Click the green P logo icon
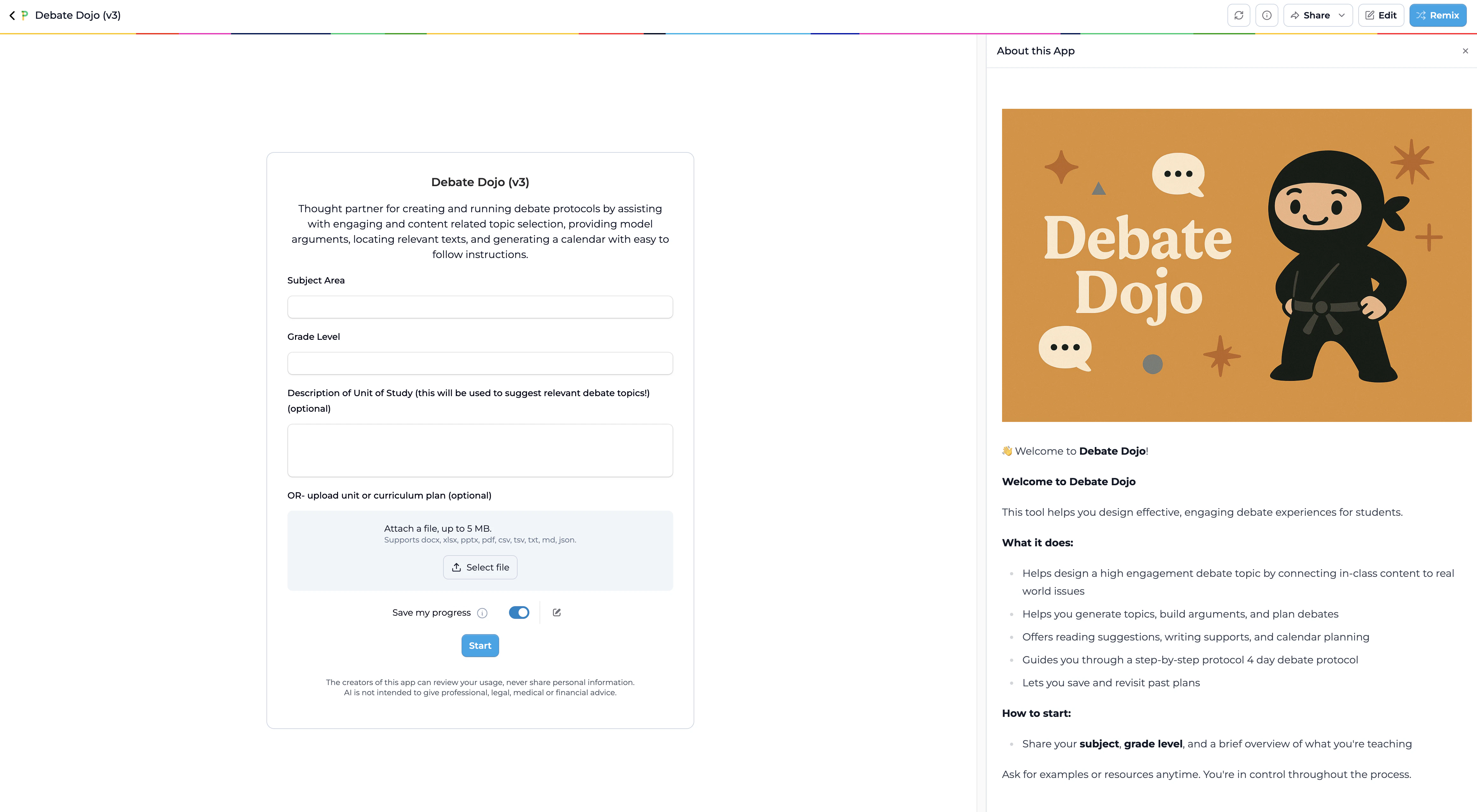Screen dimensions: 1477x812 [25, 16]
